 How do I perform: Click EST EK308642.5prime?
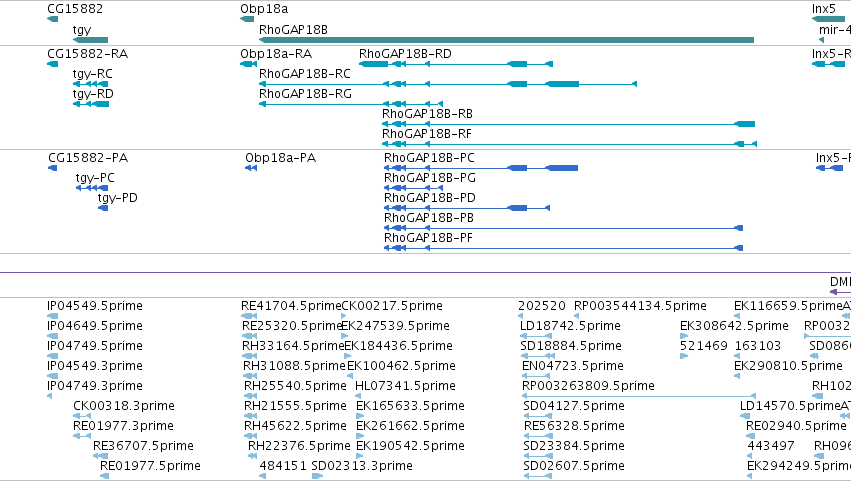(x=734, y=326)
